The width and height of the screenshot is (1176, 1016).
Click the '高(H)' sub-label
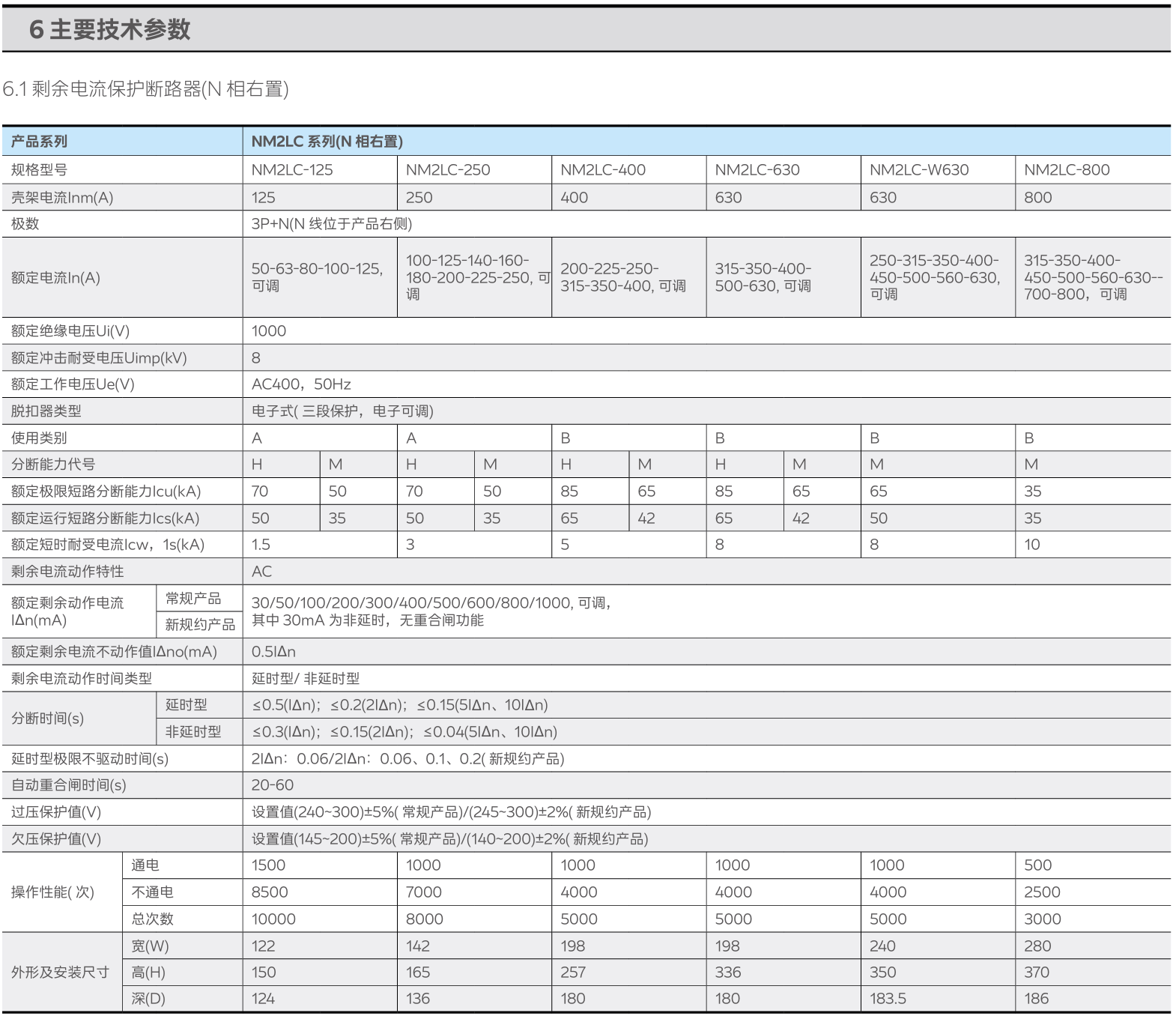tap(148, 973)
